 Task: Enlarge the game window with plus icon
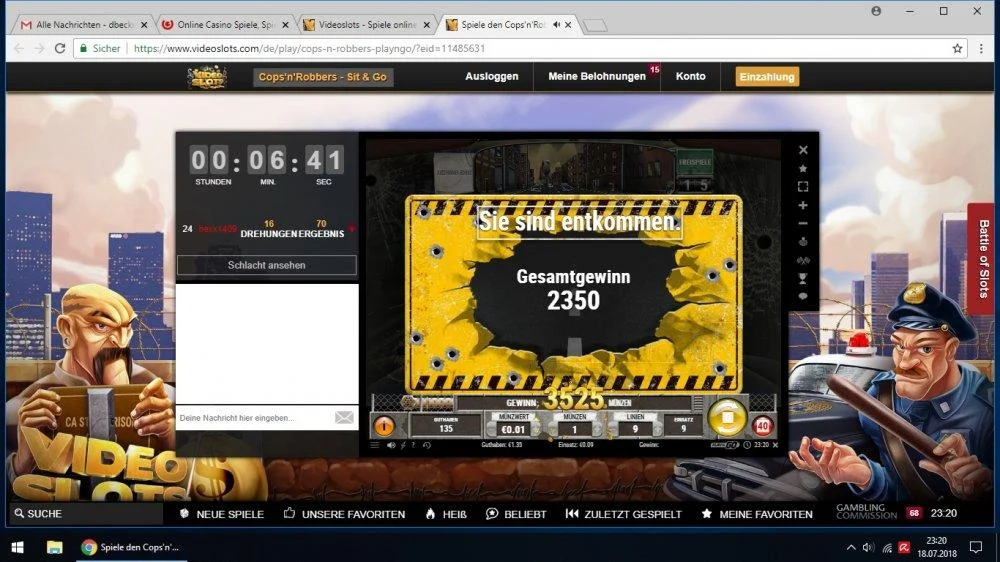pyautogui.click(x=803, y=205)
